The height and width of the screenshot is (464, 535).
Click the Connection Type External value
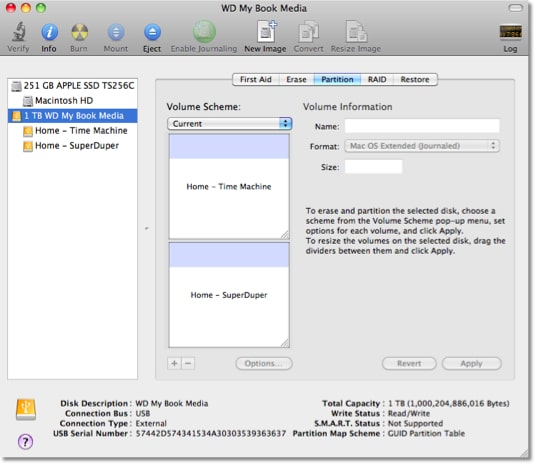point(151,423)
